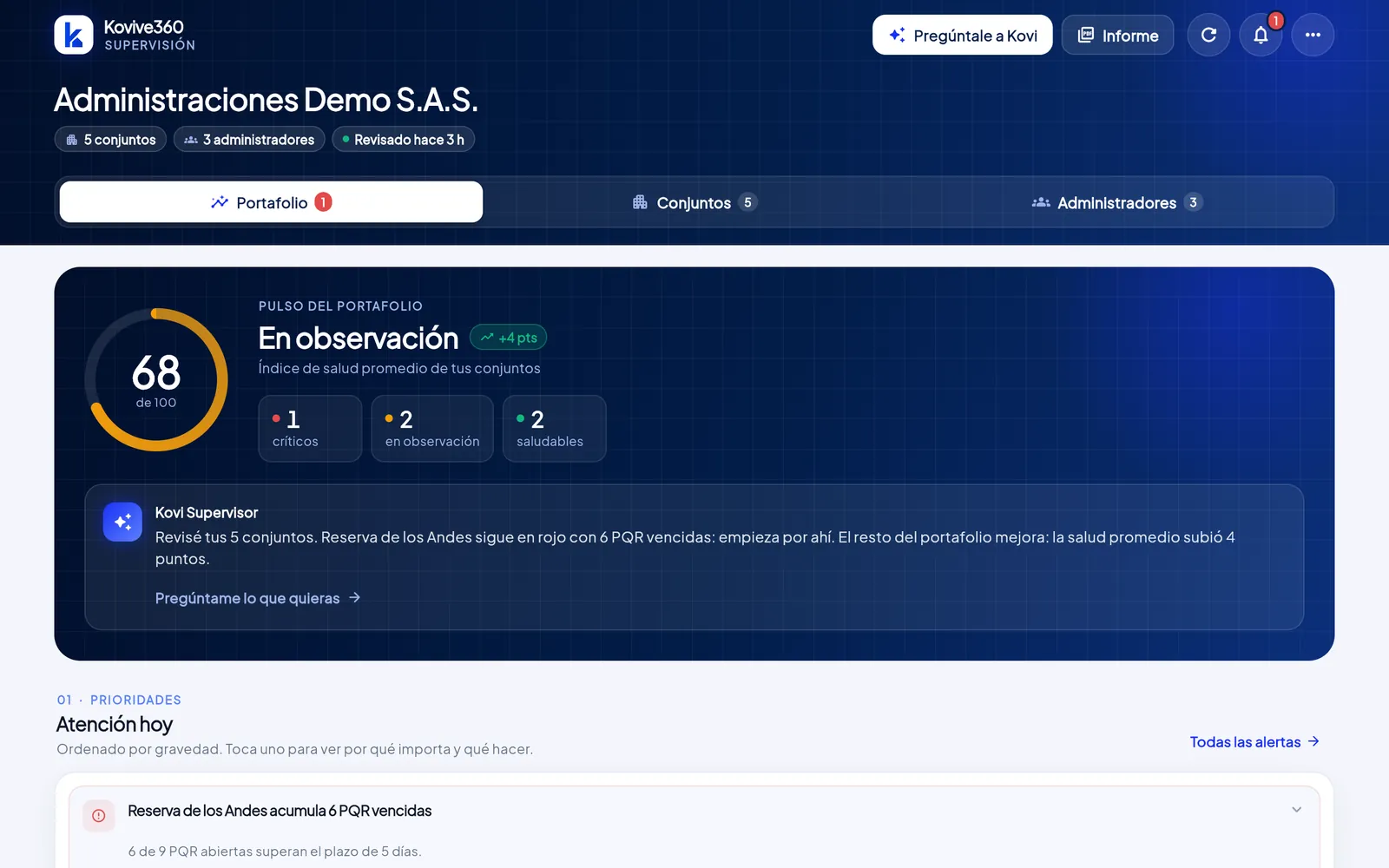Click the people icon in Administradores tab

point(1041,202)
